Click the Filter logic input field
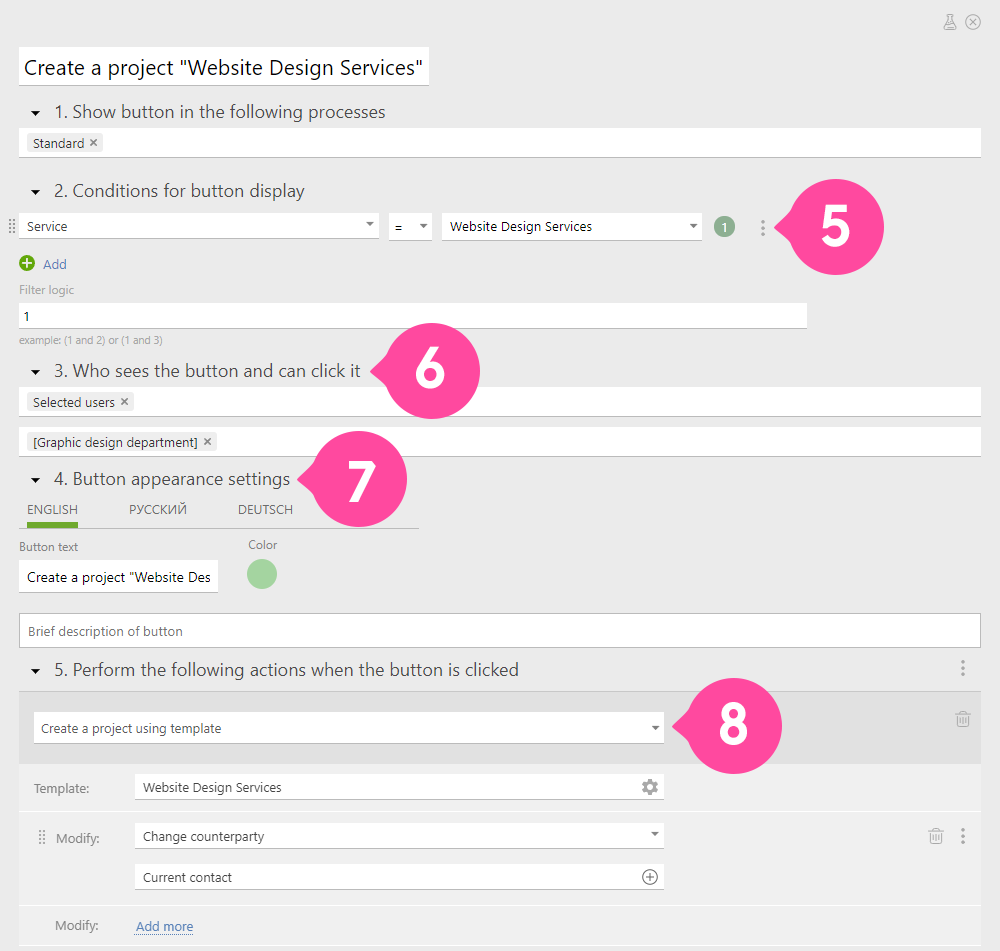The image size is (1000, 951). point(413,316)
